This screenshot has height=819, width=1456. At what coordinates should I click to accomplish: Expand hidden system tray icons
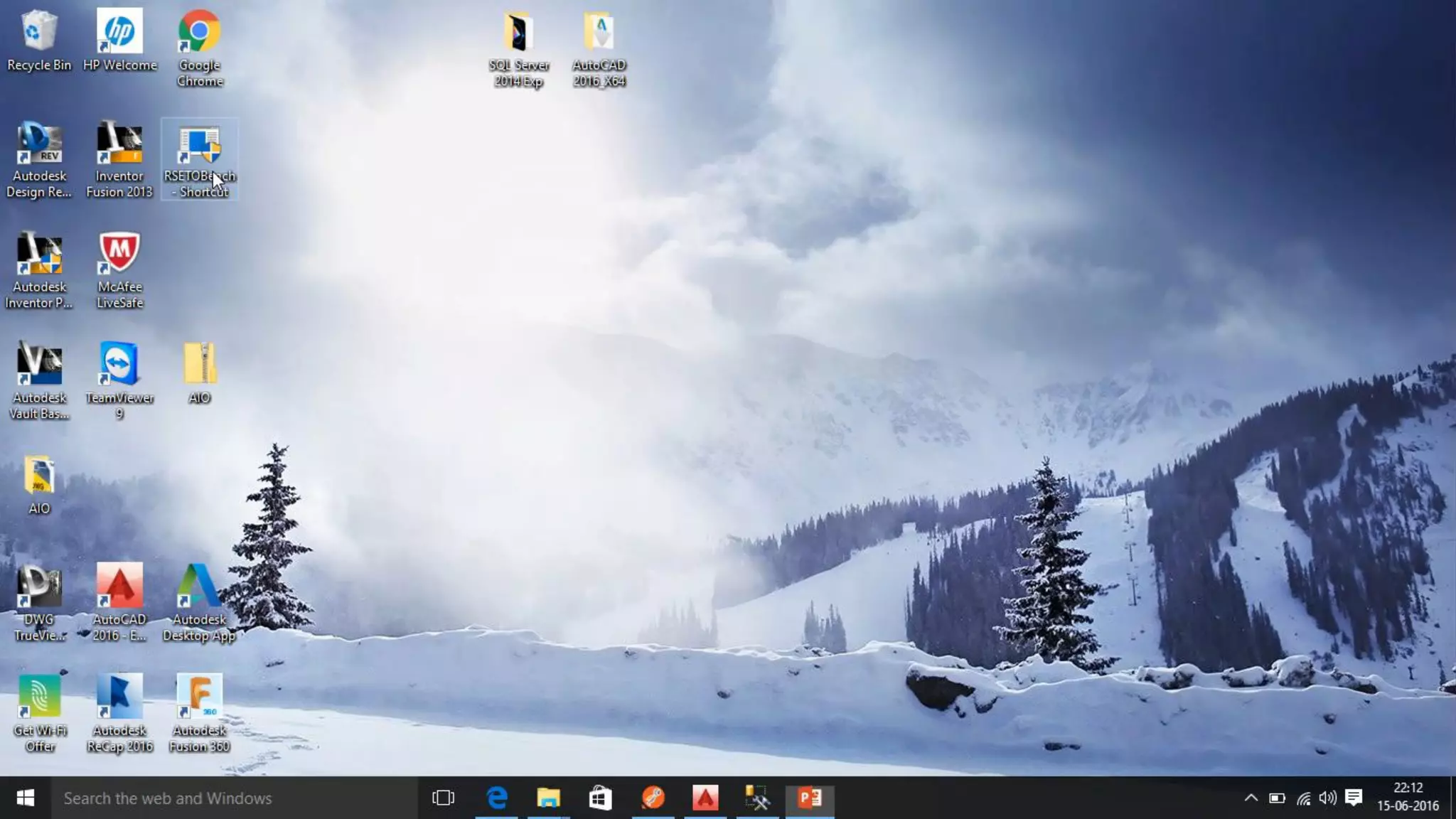pos(1251,798)
